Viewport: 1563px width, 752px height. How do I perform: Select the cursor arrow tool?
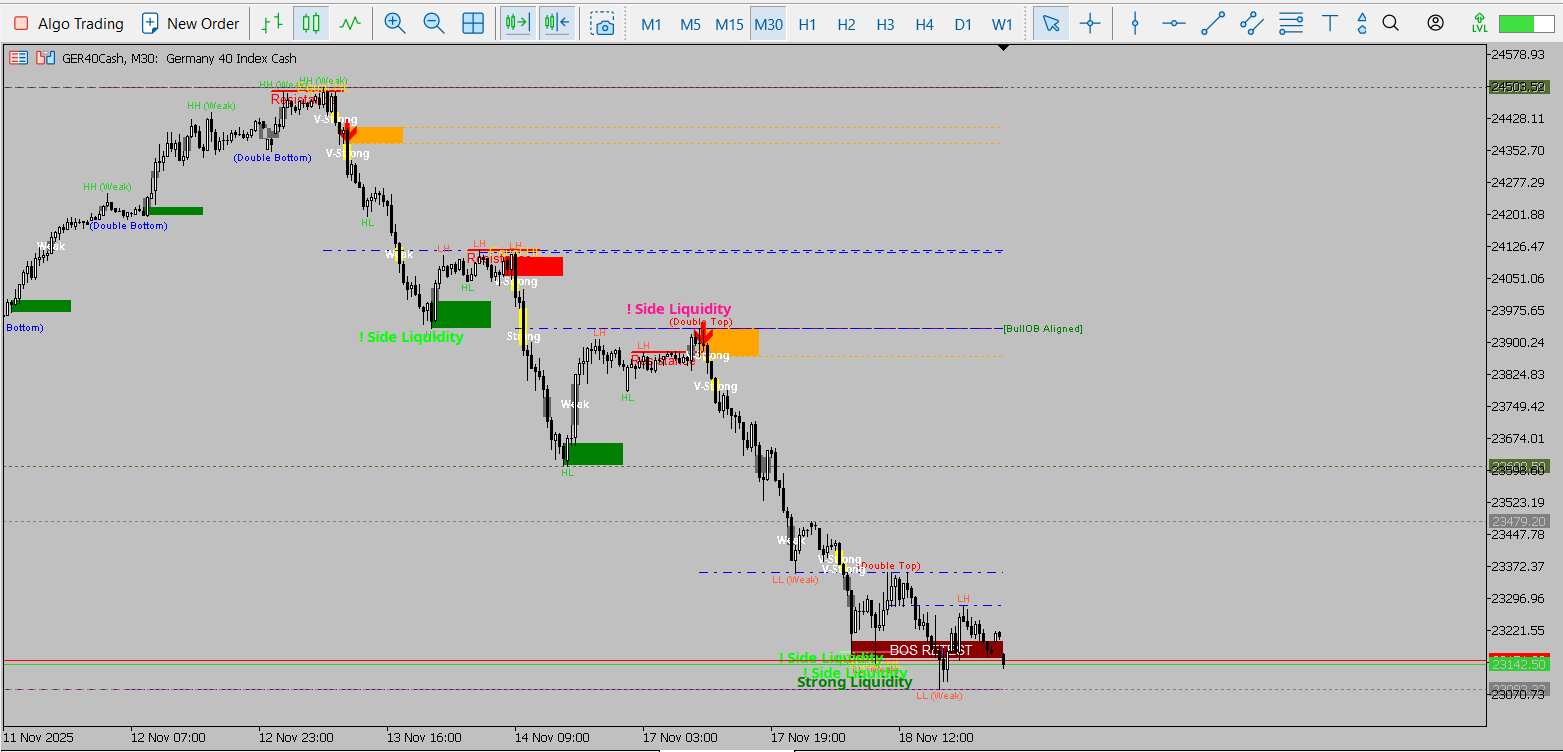coord(1051,23)
